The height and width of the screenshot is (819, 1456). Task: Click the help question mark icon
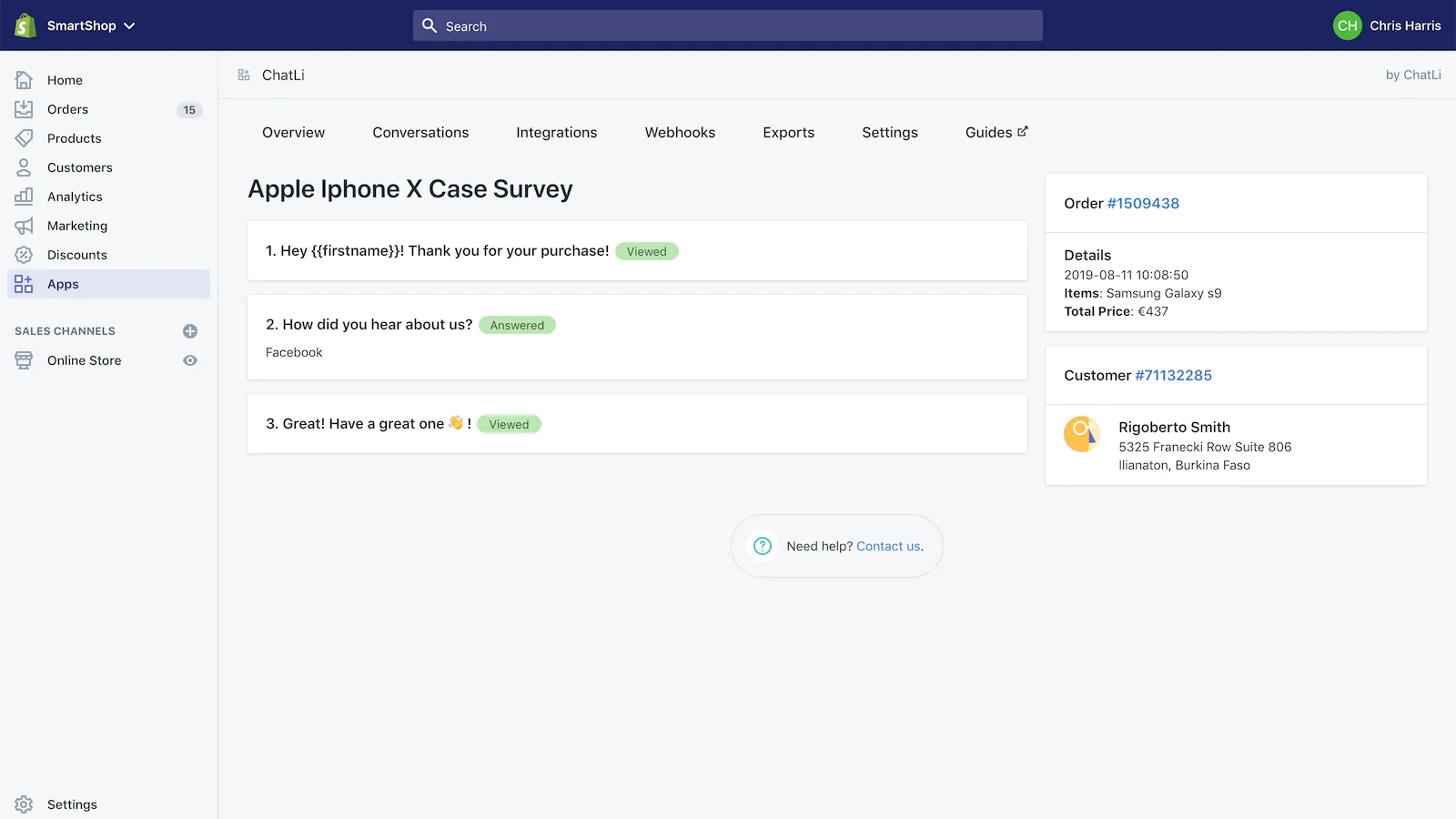click(763, 546)
